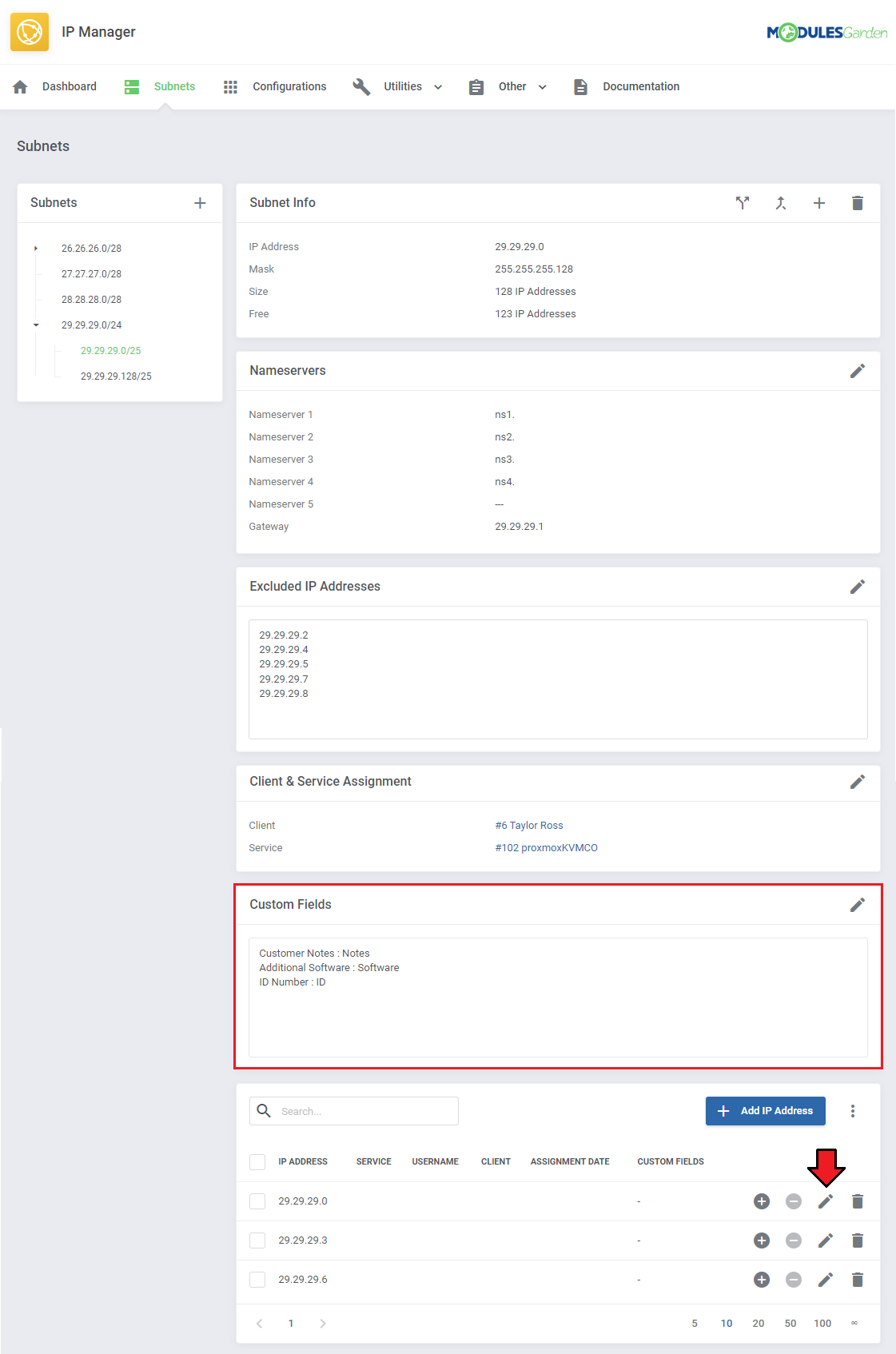Click plus circle icon for 29.29.29.3
The image size is (896, 1354).
762,1241
